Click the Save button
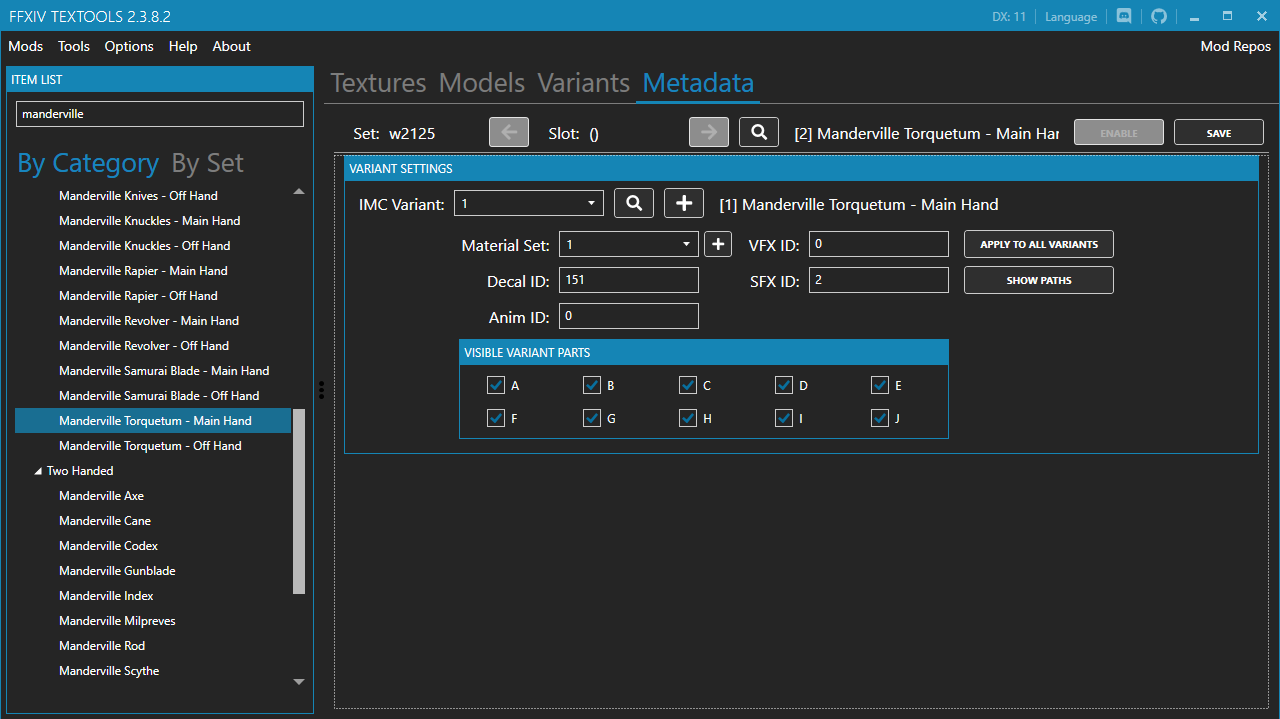Viewport: 1280px width, 719px height. pyautogui.click(x=1219, y=133)
